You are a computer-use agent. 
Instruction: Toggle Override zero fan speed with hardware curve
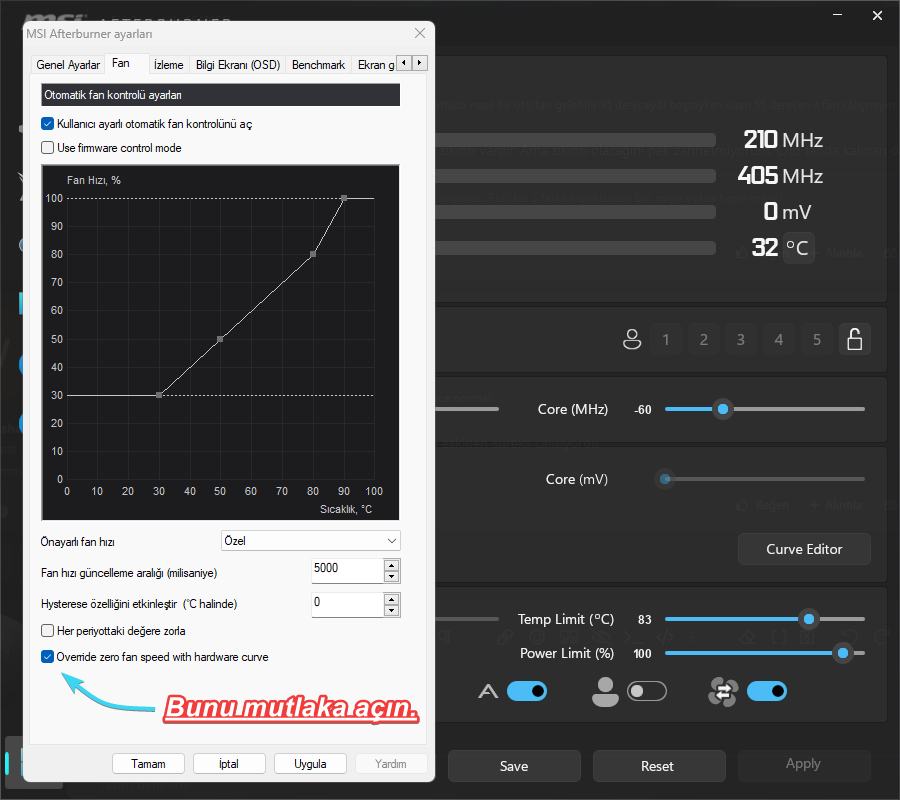click(48, 657)
